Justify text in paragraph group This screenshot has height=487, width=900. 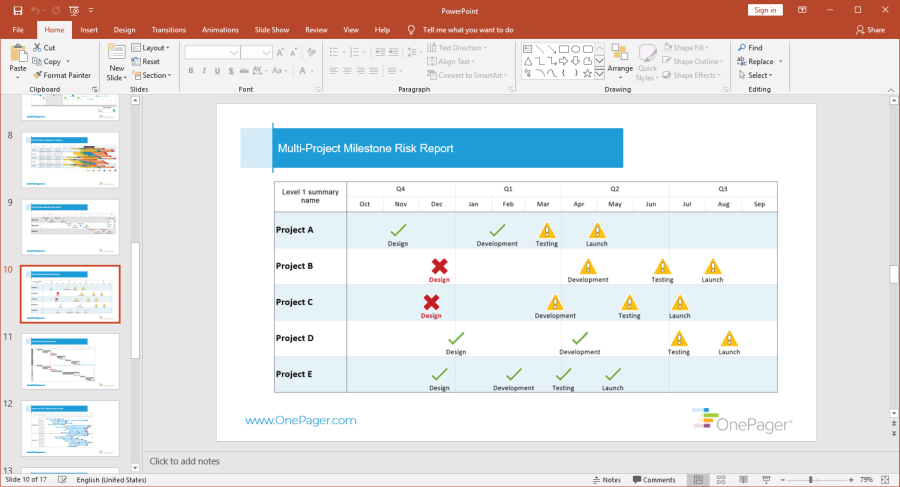click(x=374, y=71)
